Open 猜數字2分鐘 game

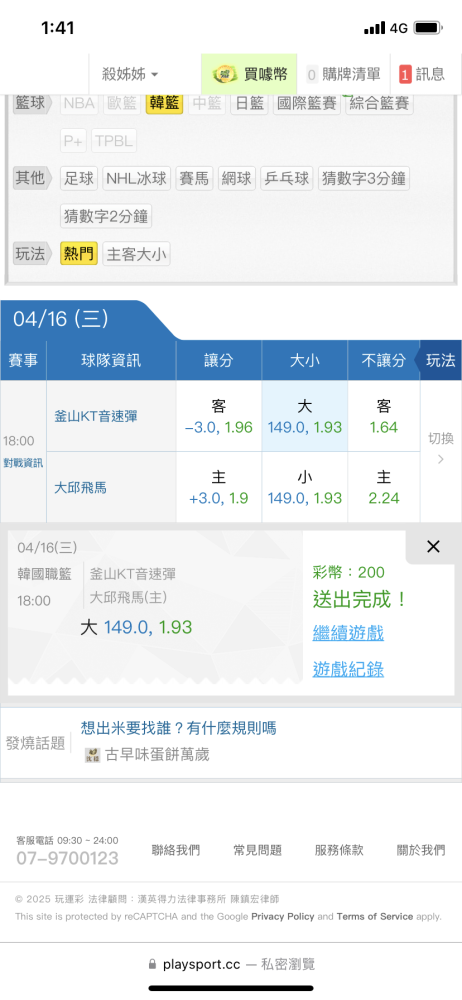coord(106,216)
